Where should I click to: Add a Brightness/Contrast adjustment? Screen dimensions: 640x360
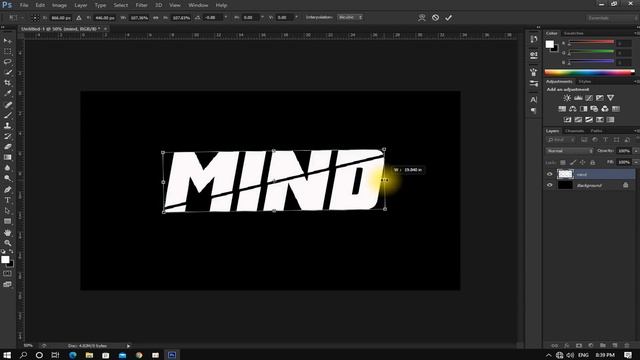point(567,98)
